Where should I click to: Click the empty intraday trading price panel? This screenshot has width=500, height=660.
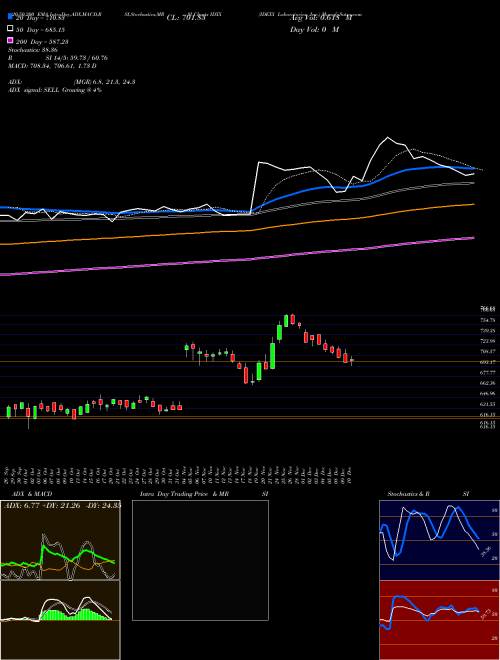(x=200, y=560)
